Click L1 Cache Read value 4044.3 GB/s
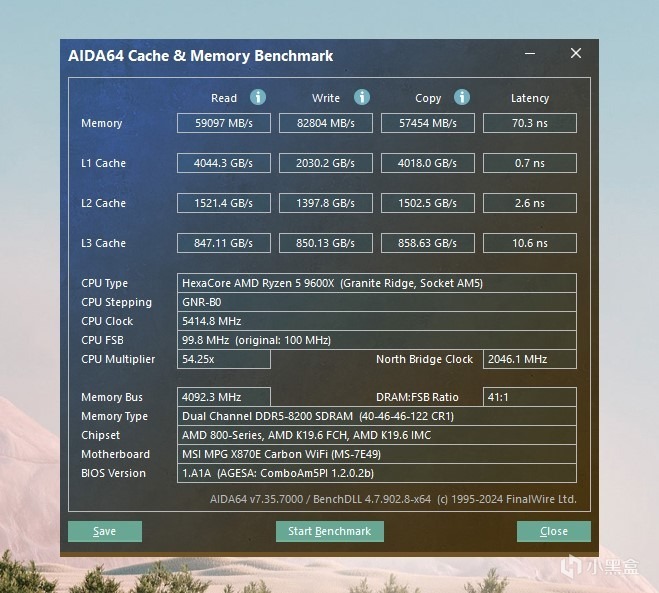 [x=224, y=163]
